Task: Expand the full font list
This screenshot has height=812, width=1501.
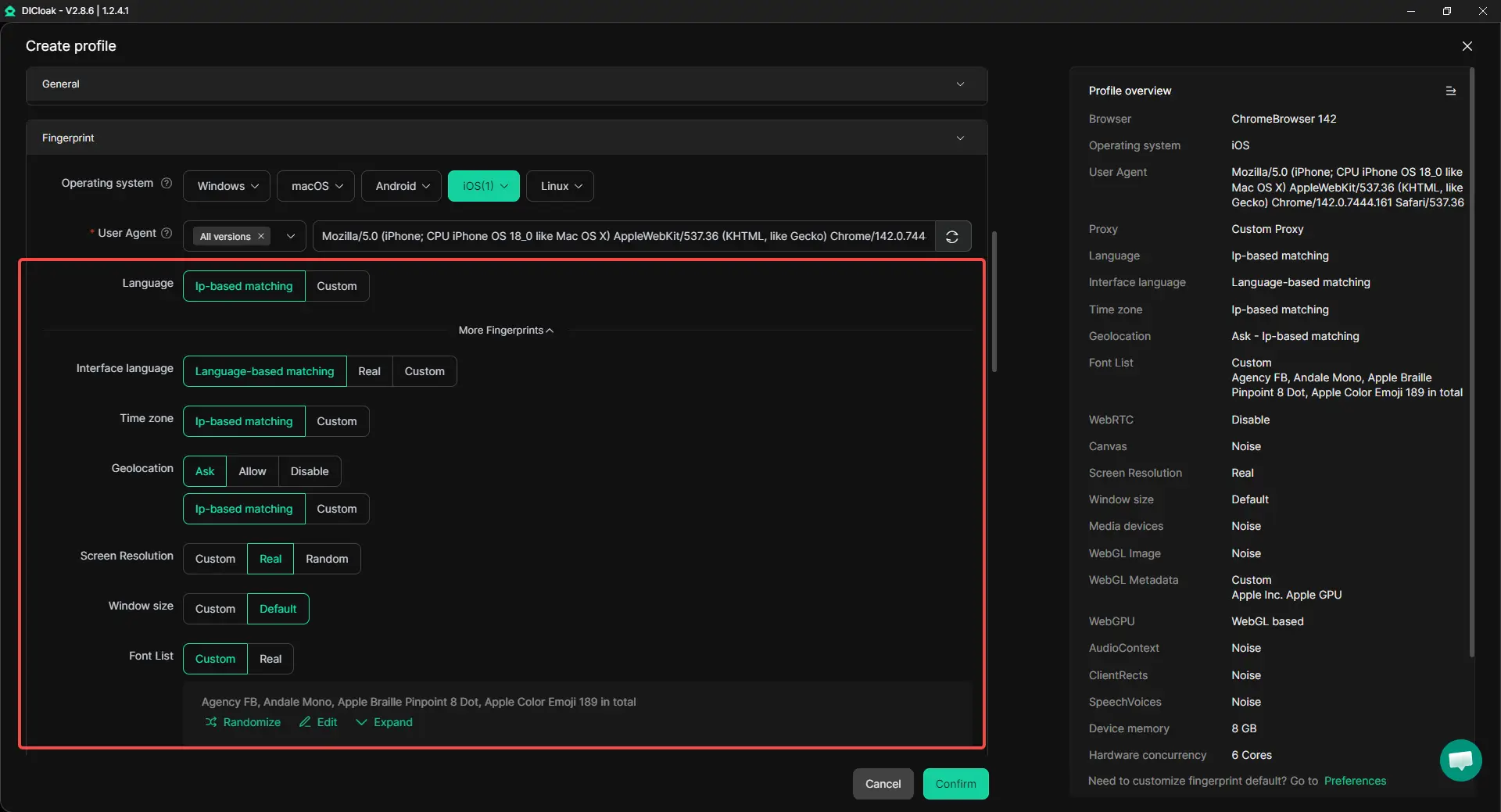Action: (x=384, y=722)
